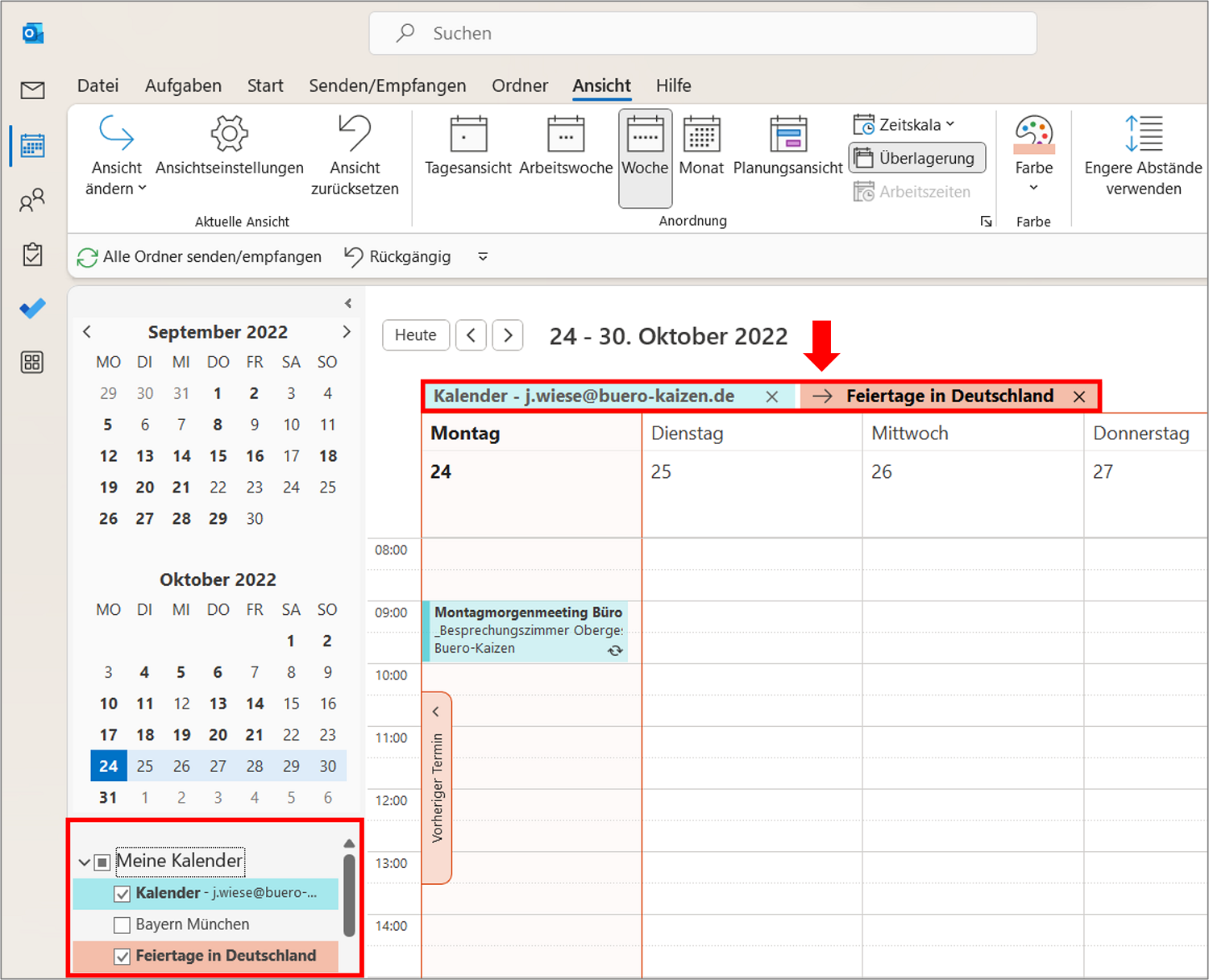
Task: Collapse Meine Kalender group
Action: pos(84,862)
